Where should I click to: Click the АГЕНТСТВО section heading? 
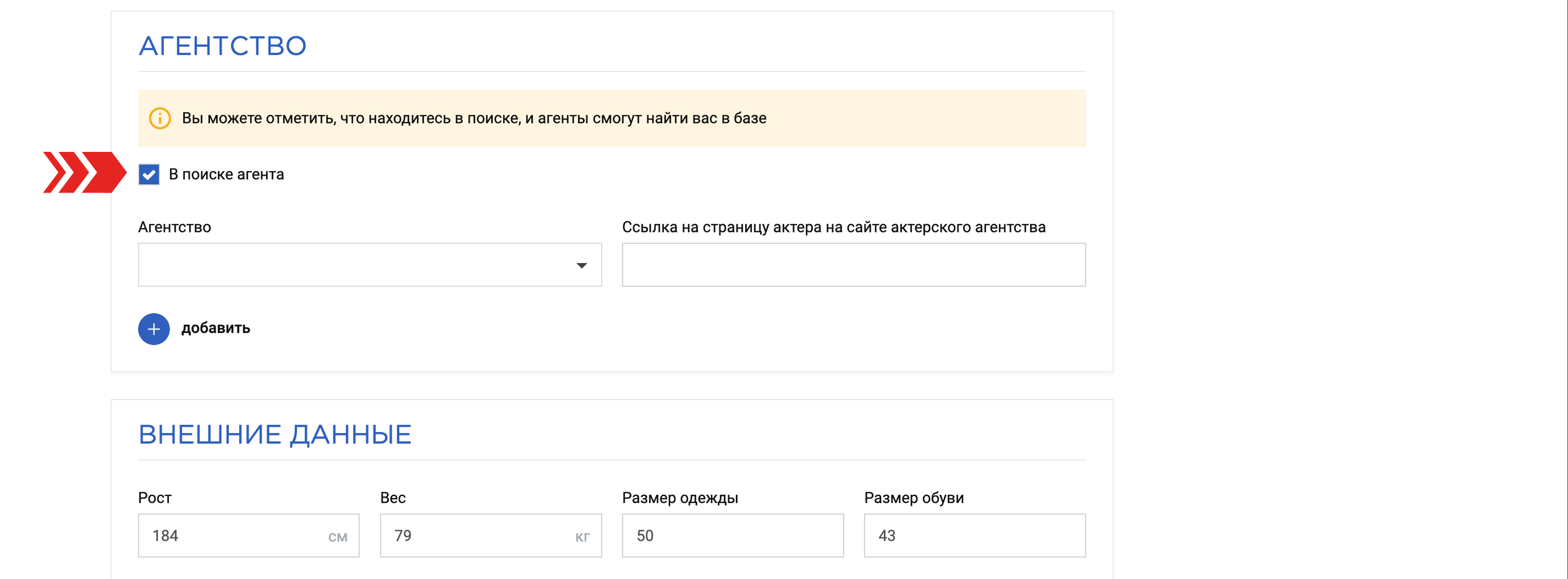click(222, 46)
